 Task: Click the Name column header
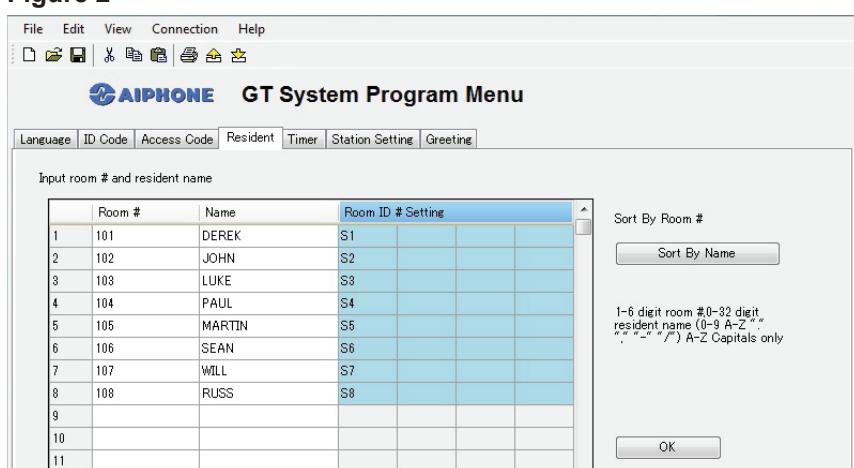tap(269, 212)
